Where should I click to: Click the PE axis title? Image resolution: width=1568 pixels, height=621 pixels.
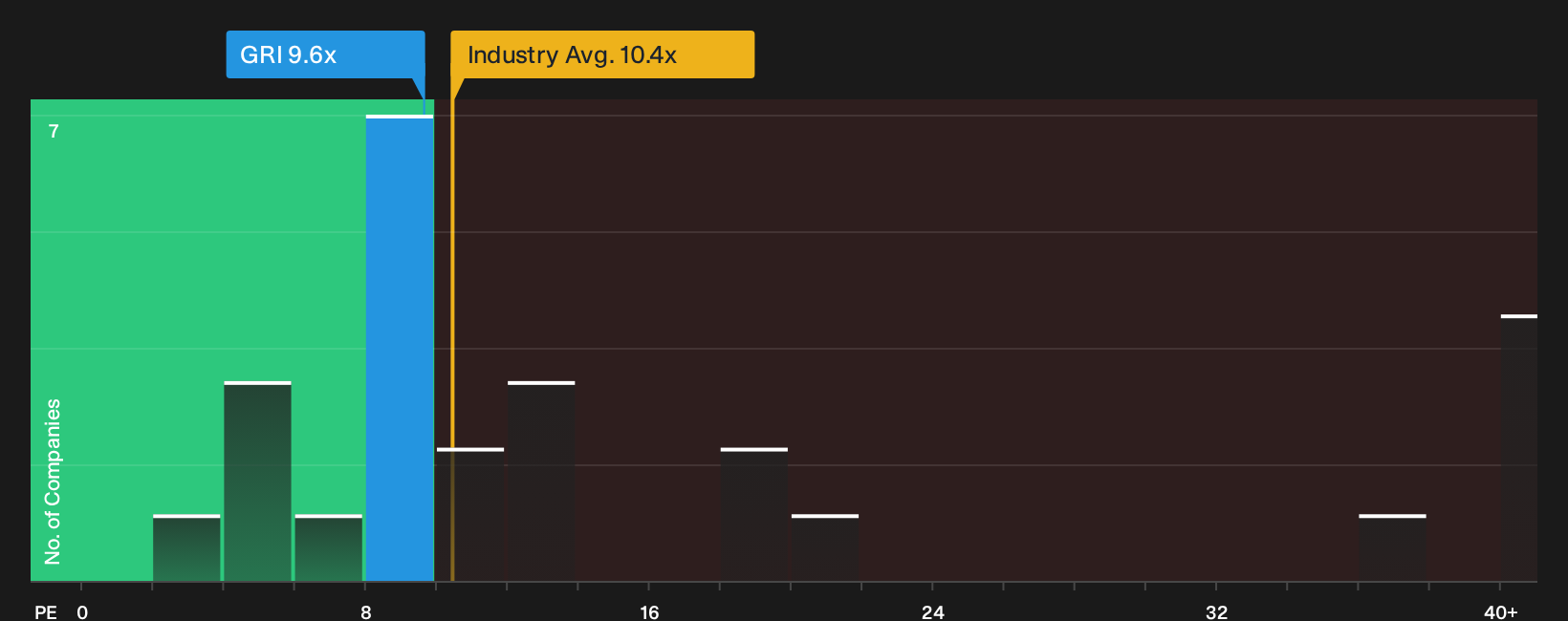pos(46,611)
